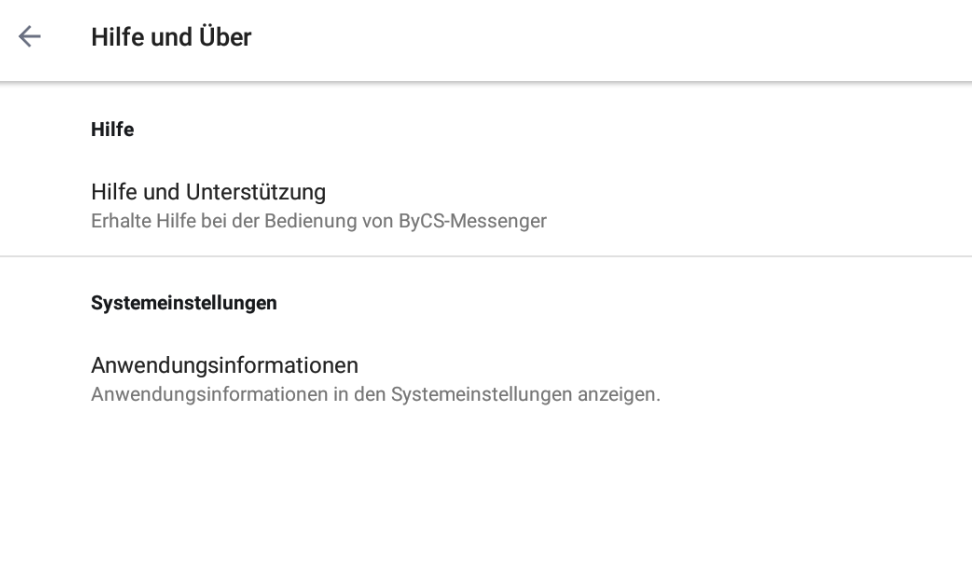Open the "Anwendungsinformationen" entry
972x570 pixels.
[x=224, y=365]
